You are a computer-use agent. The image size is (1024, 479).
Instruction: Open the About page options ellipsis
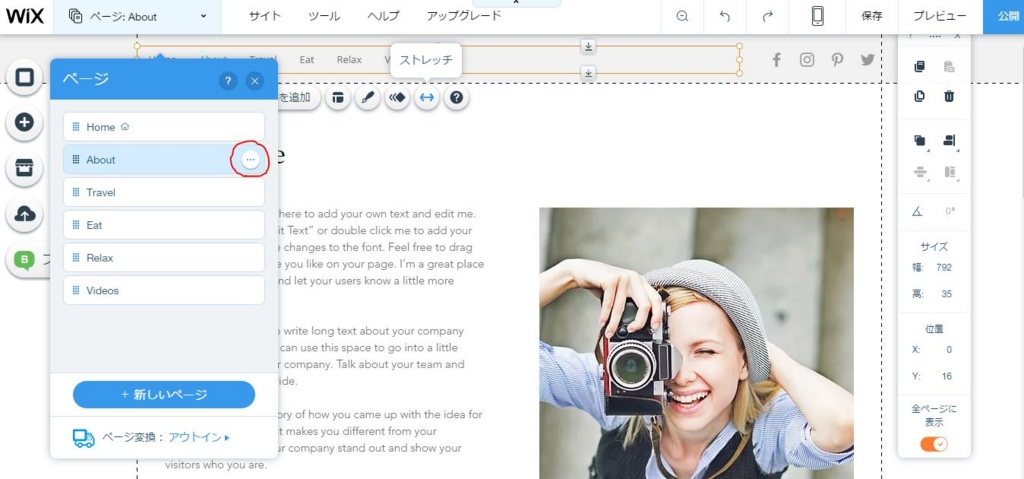pos(250,159)
